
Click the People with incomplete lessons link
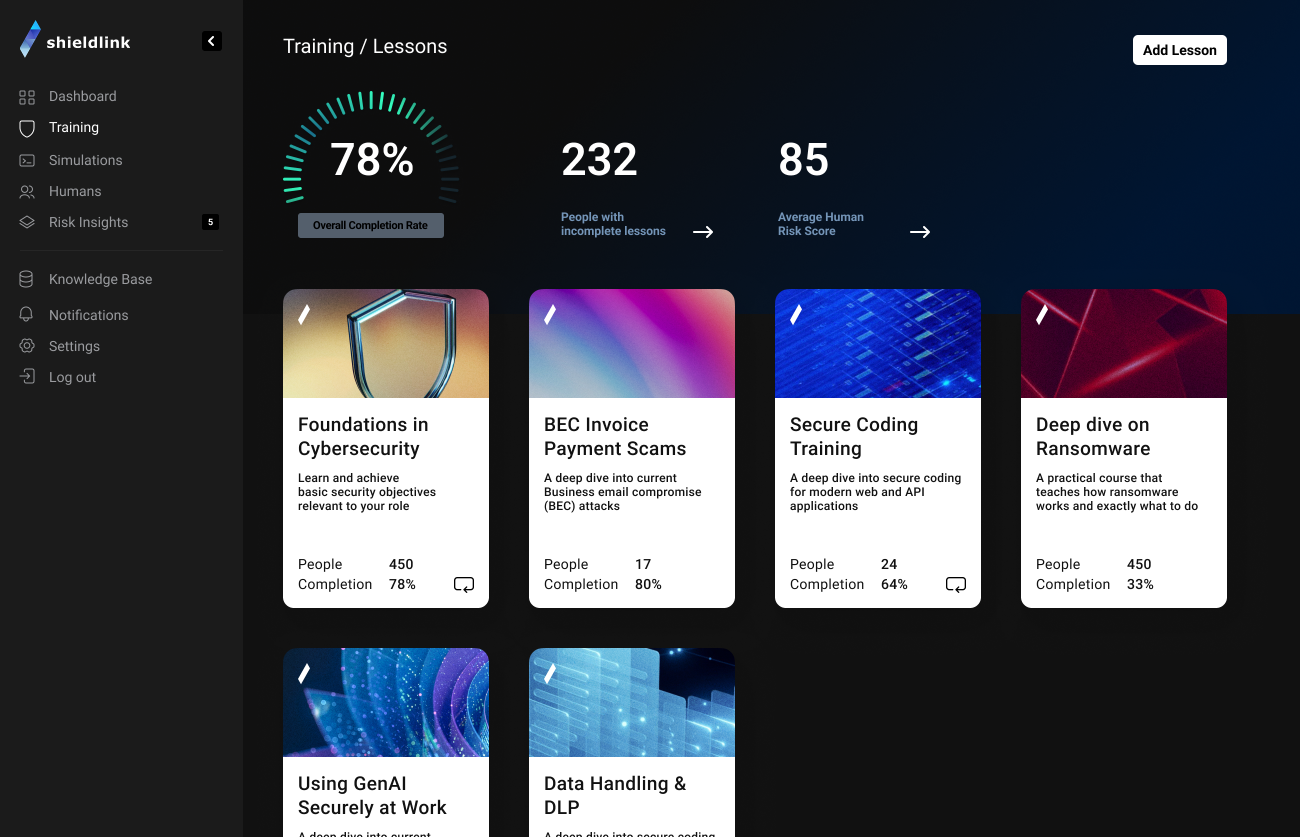613,224
